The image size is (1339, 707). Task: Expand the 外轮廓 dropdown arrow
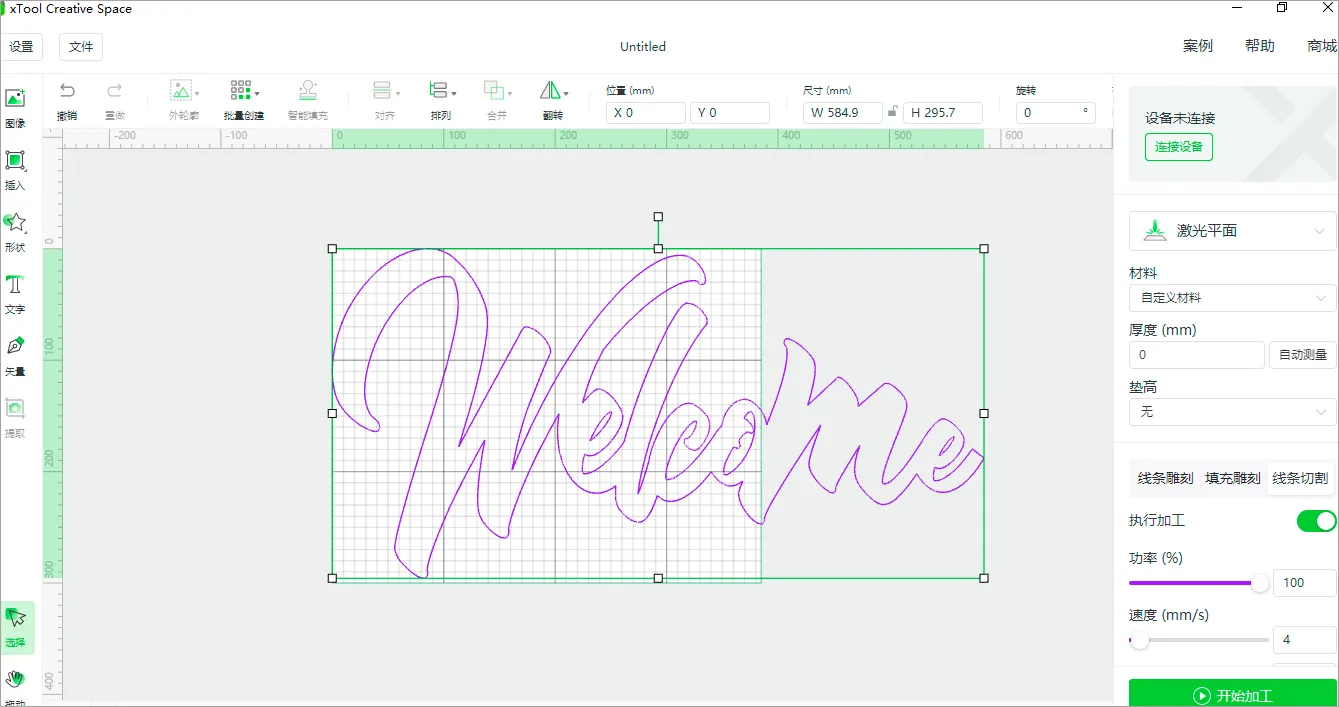tap(197, 93)
